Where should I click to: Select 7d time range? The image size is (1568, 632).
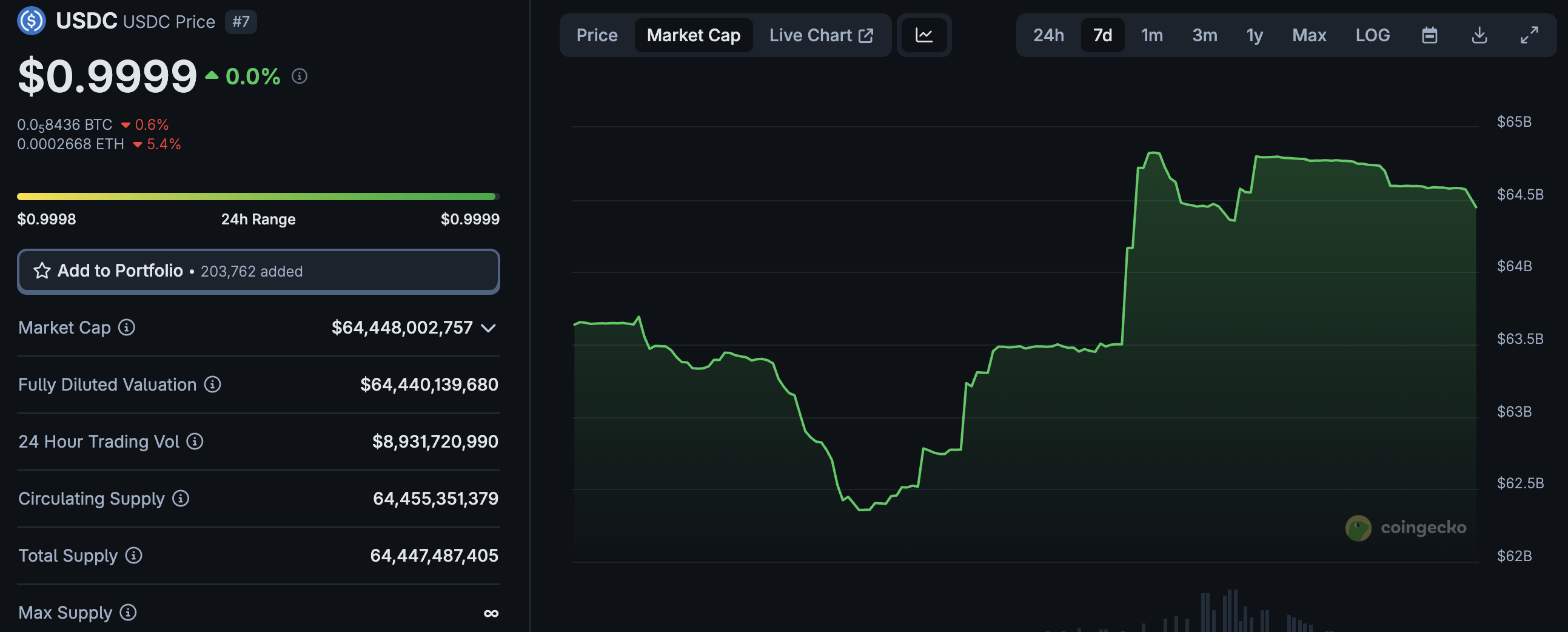[1102, 35]
